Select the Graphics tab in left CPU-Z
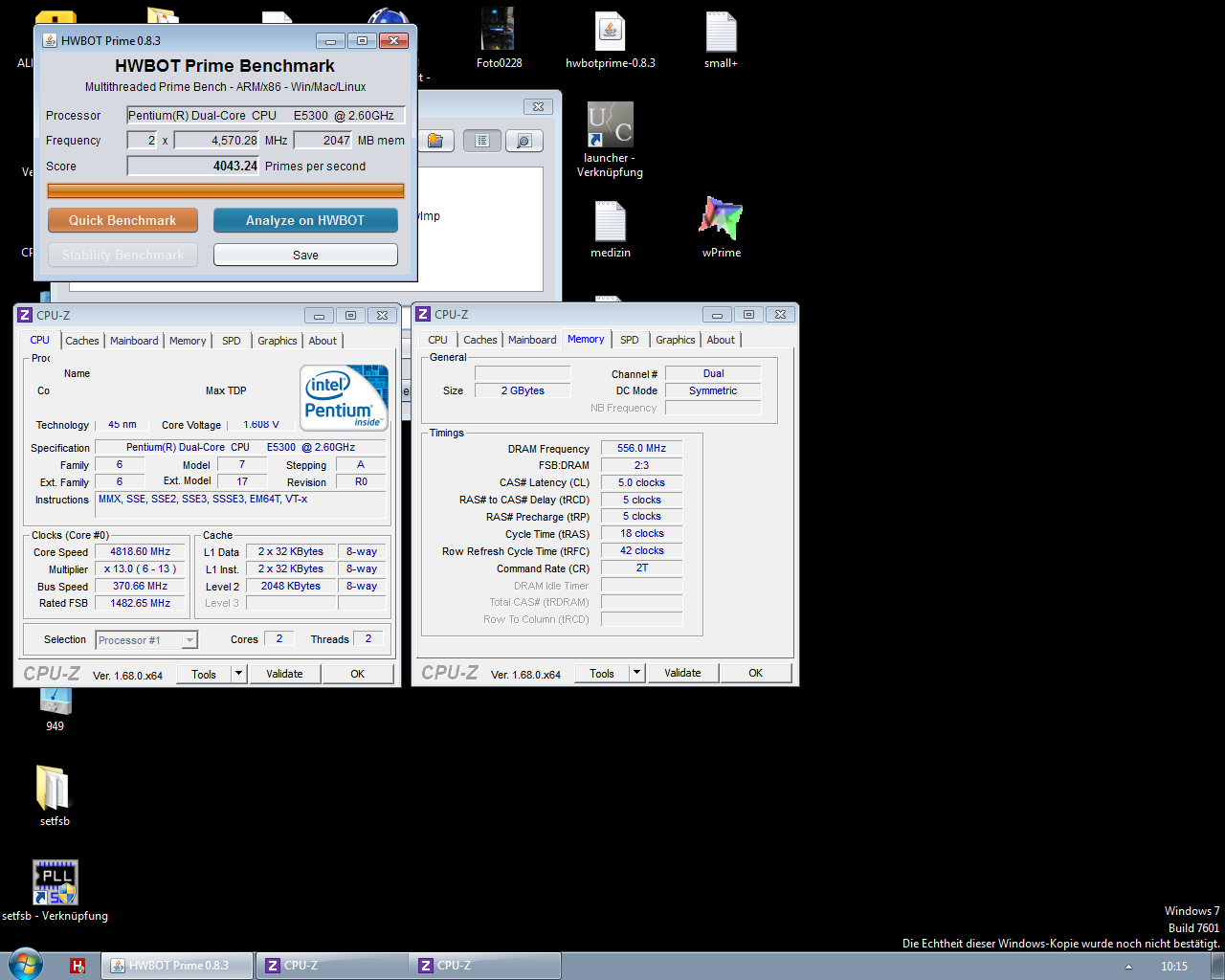 pyautogui.click(x=278, y=341)
